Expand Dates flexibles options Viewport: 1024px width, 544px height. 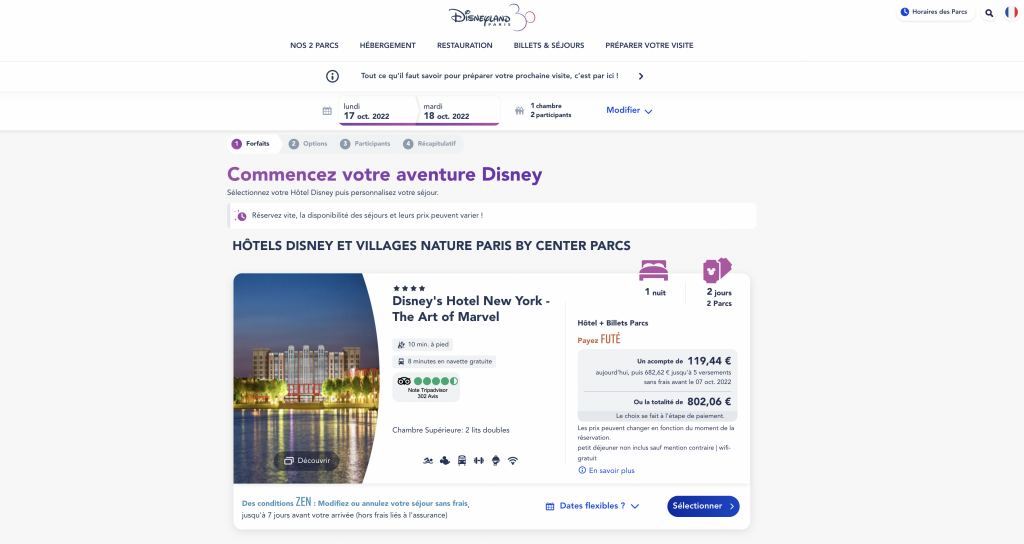[x=592, y=506]
